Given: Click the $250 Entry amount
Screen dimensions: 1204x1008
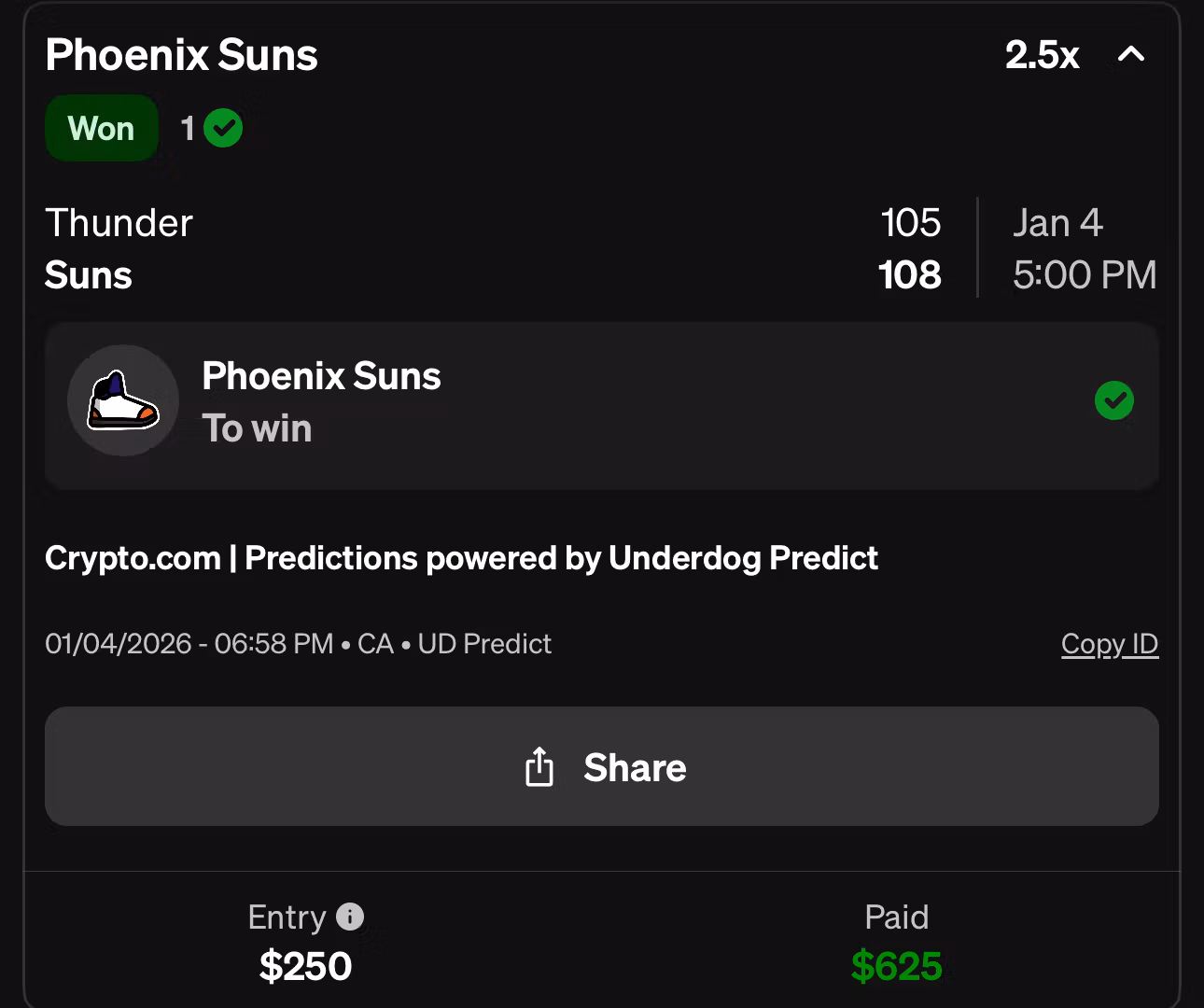Looking at the screenshot, I should point(305,966).
